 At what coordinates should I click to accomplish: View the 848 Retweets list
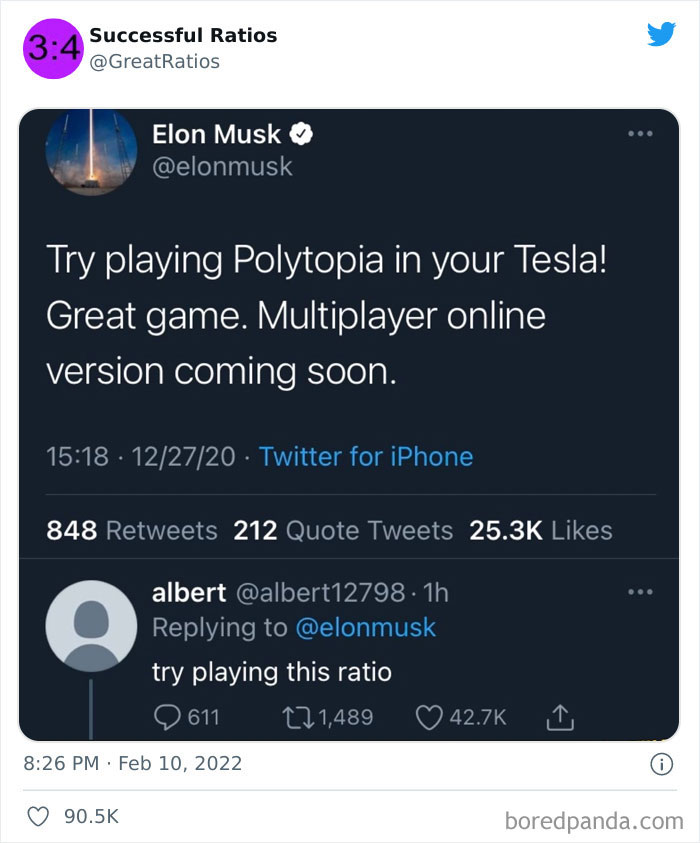(x=111, y=531)
